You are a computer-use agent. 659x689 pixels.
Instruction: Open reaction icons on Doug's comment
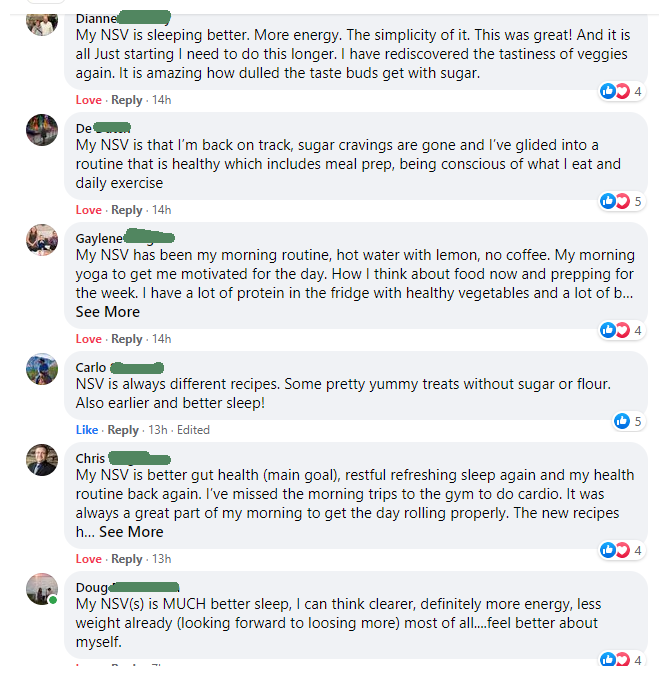click(x=622, y=659)
